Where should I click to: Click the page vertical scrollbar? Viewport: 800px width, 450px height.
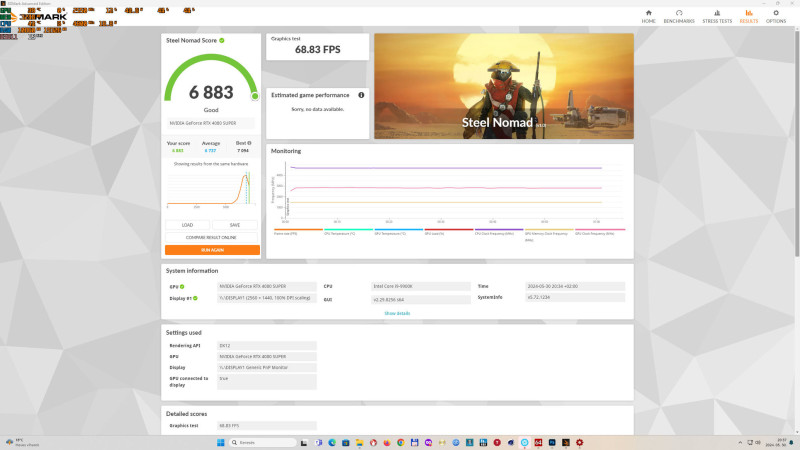tap(796, 143)
